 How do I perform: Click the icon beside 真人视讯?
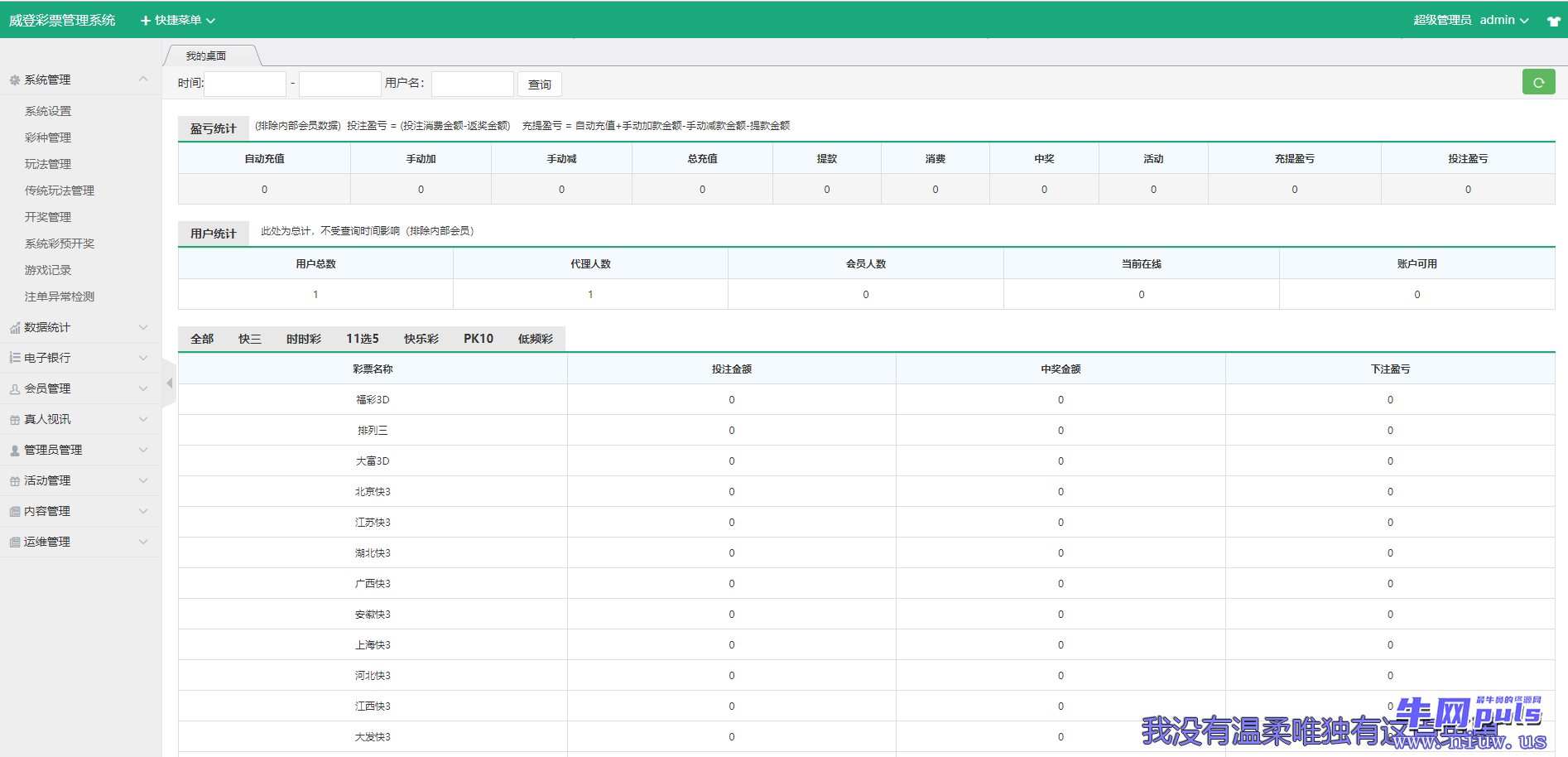point(14,420)
